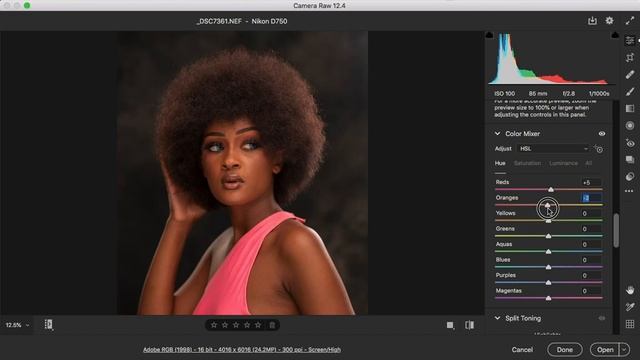Click the Magentas value field
The image size is (640, 360).
[591, 291]
